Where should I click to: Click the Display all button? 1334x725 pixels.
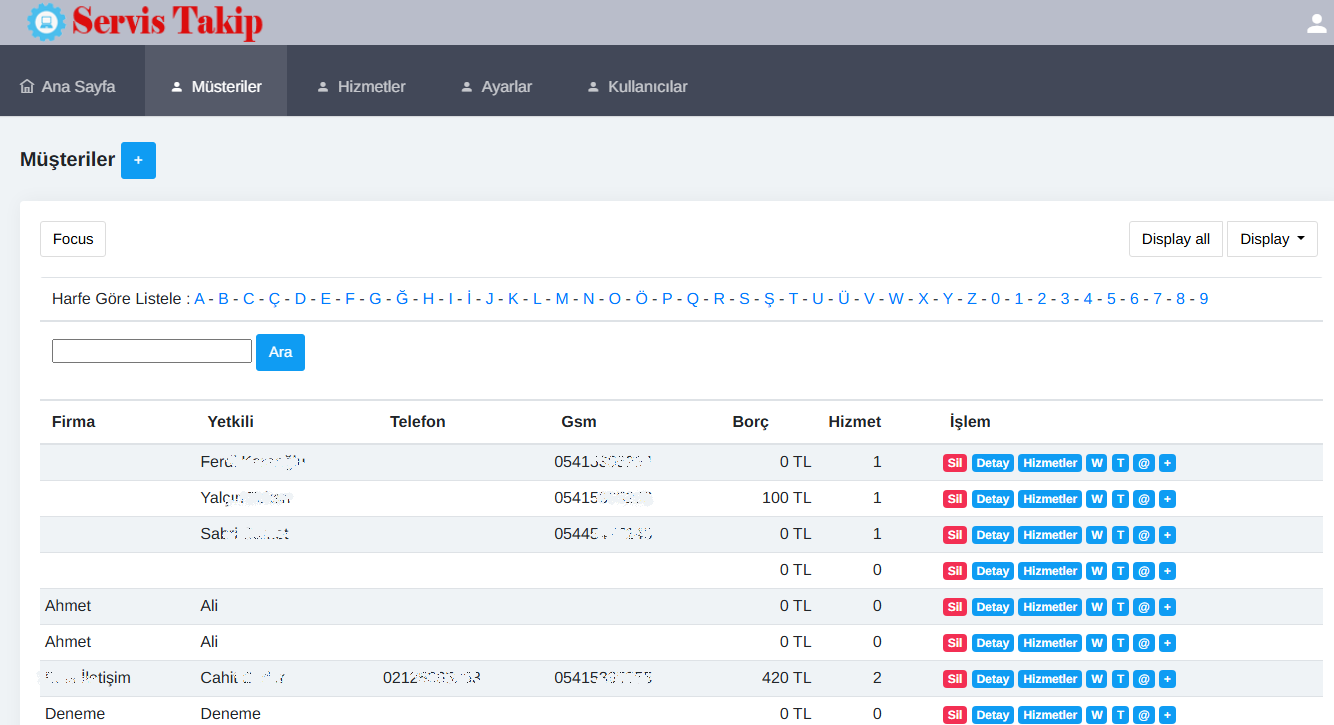(1175, 239)
